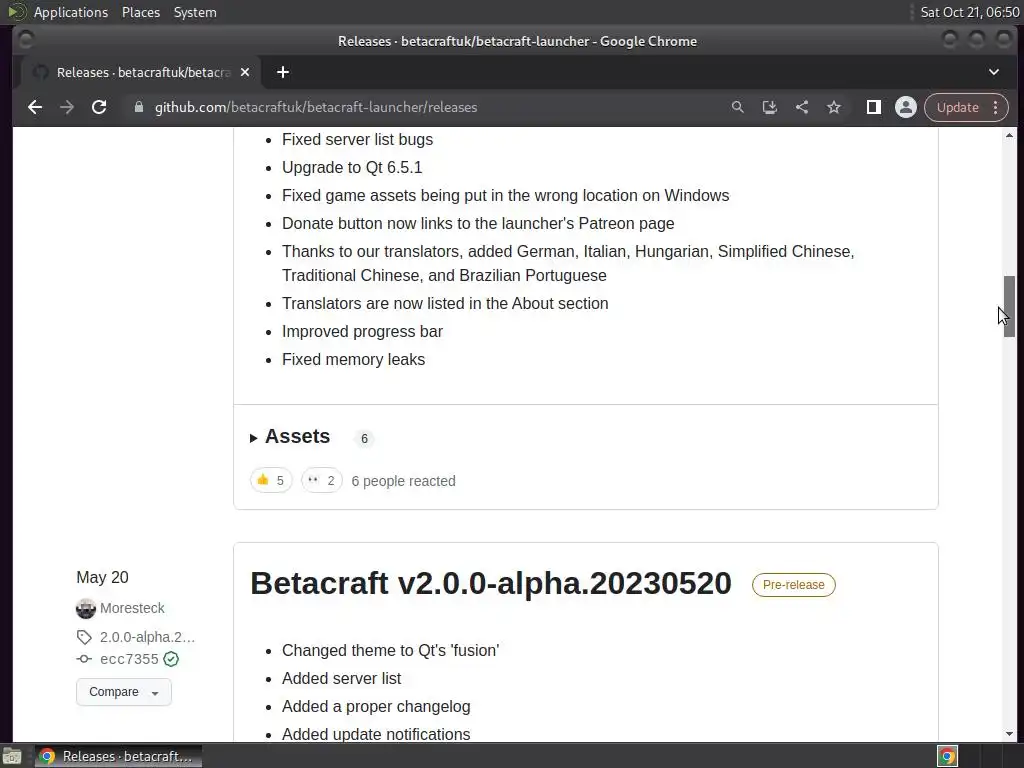Click the scrollbar down arrow

point(1010,733)
